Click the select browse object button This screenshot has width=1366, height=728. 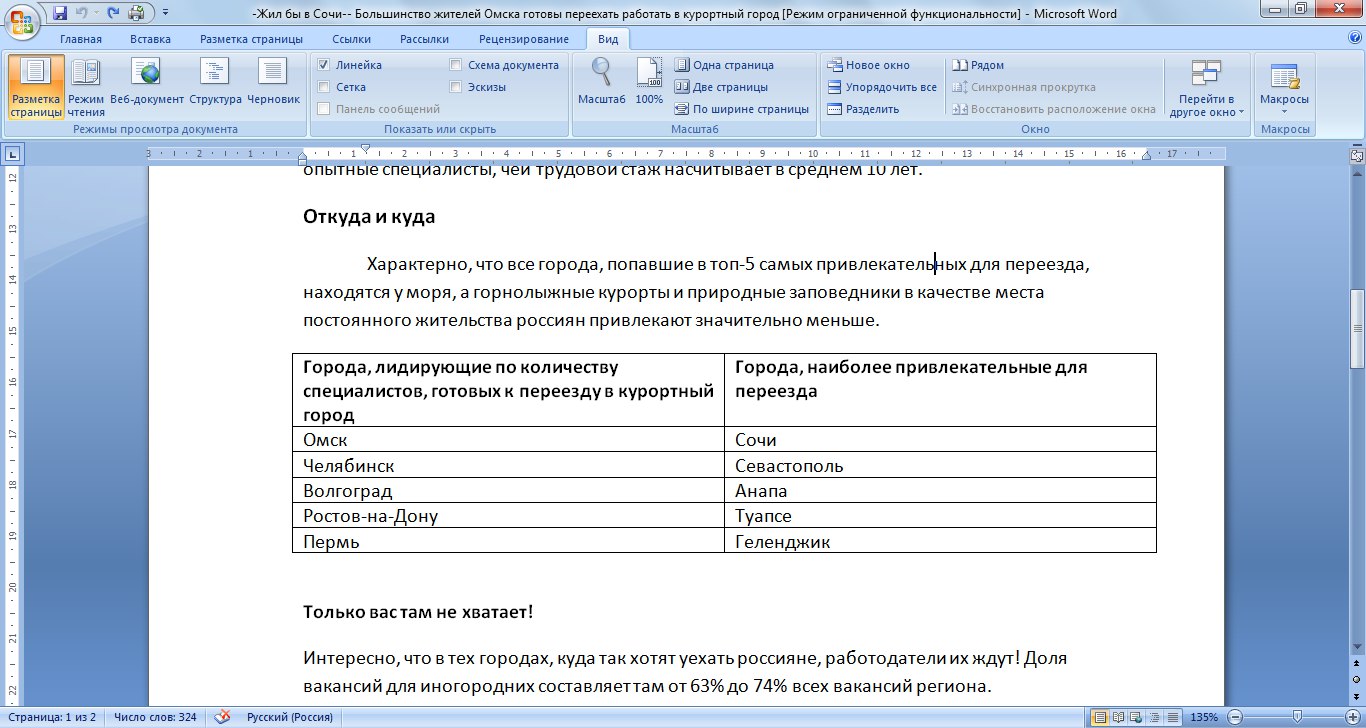[1357, 678]
